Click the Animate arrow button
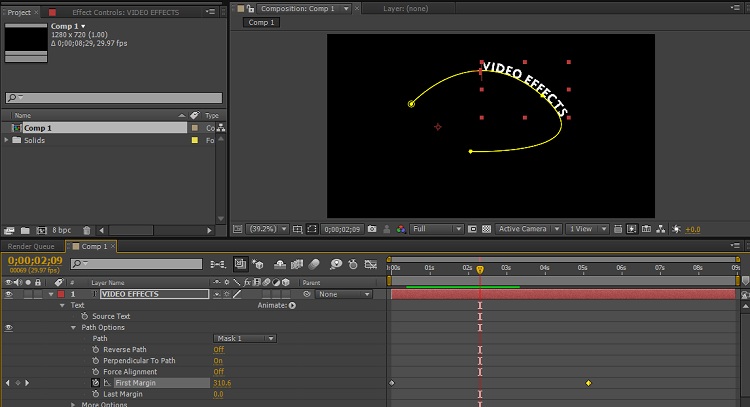Image resolution: width=750 pixels, height=407 pixels. (x=292, y=305)
